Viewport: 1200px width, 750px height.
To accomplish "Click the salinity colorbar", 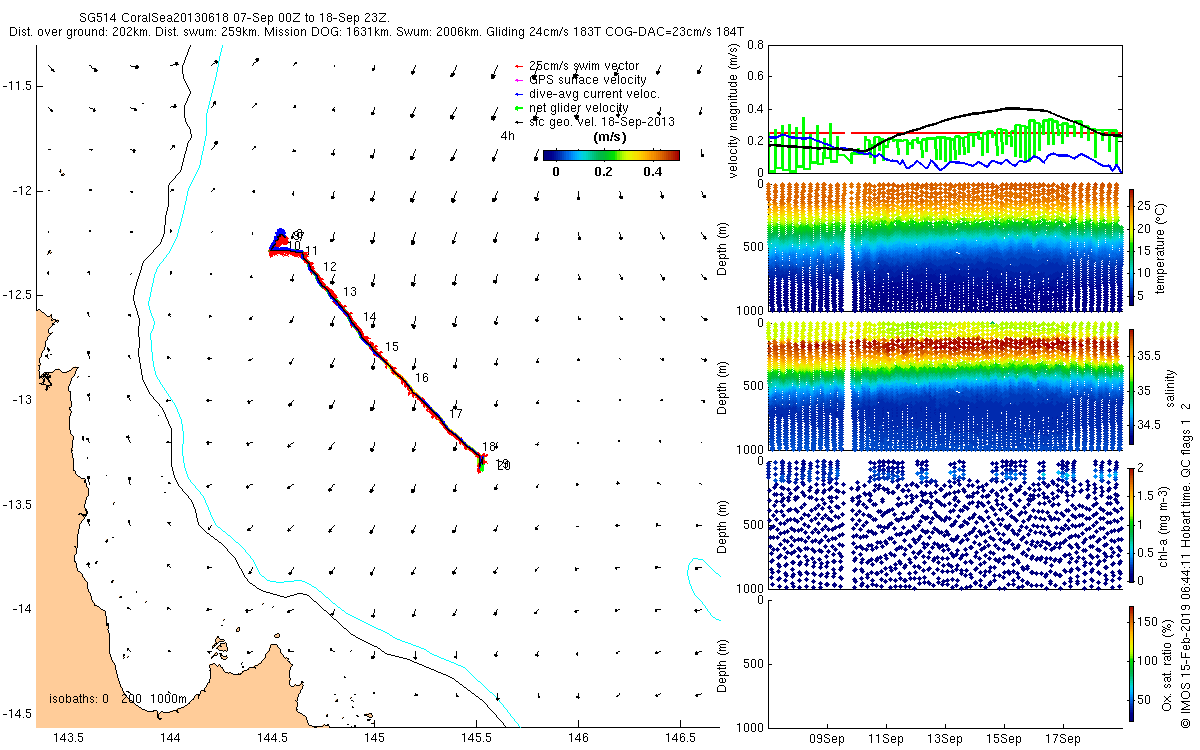I will [x=1133, y=387].
